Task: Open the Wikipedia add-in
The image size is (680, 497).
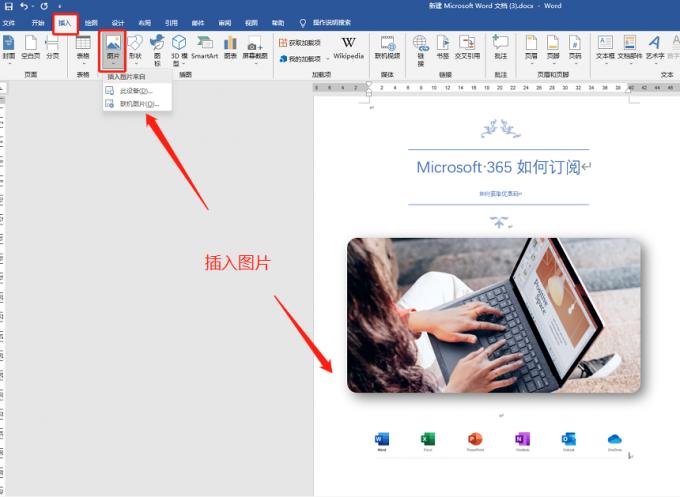Action: pyautogui.click(x=348, y=48)
